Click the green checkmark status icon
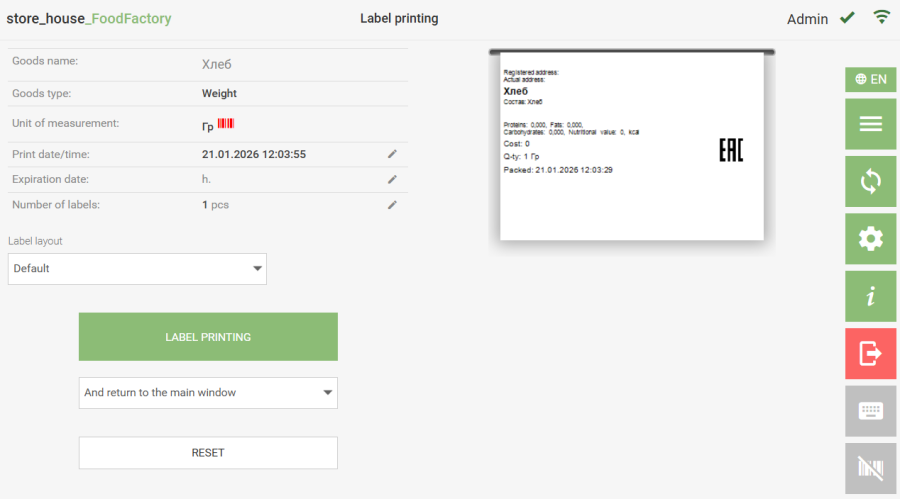 click(847, 17)
